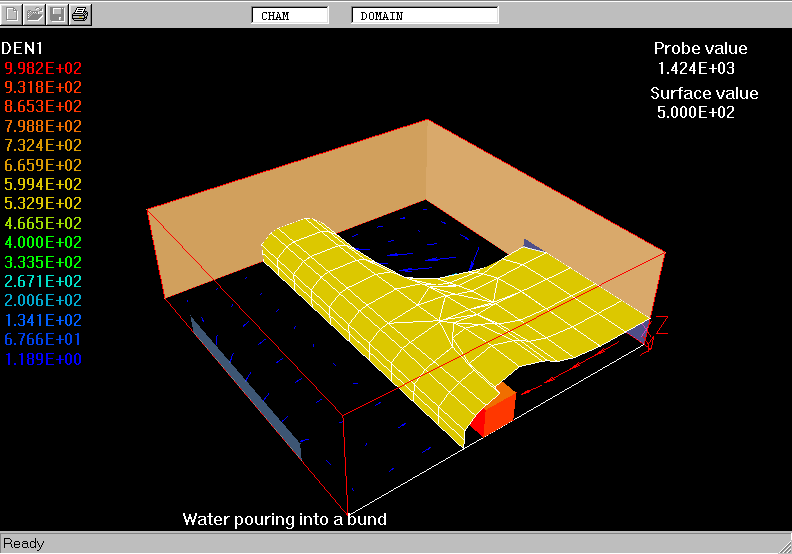
Task: Open a file with the folder icon
Action: click(x=35, y=14)
